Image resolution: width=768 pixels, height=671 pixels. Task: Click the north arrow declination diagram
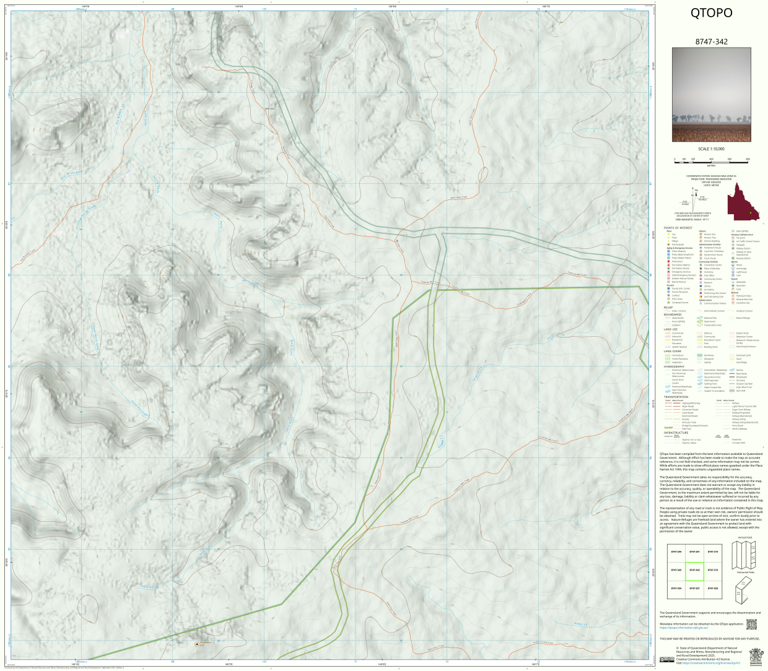pyautogui.click(x=695, y=201)
